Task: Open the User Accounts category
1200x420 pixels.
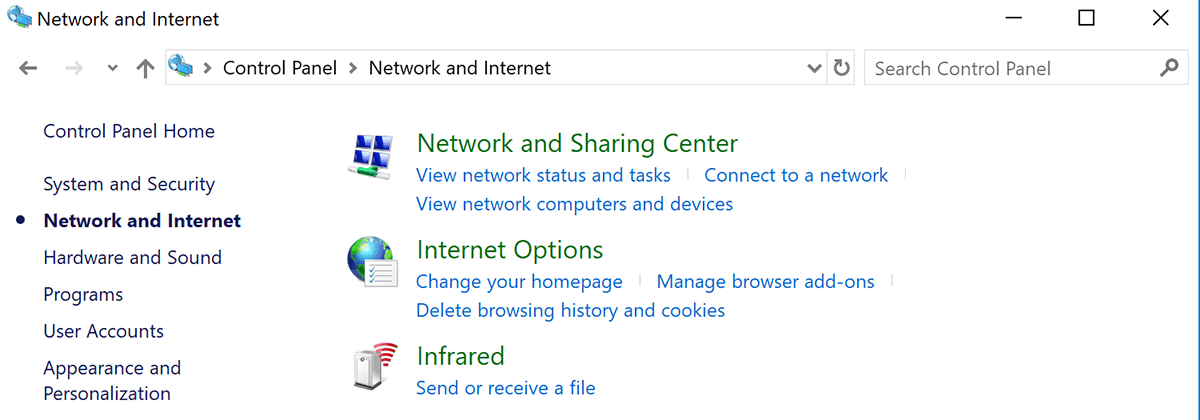Action: pyautogui.click(x=103, y=331)
